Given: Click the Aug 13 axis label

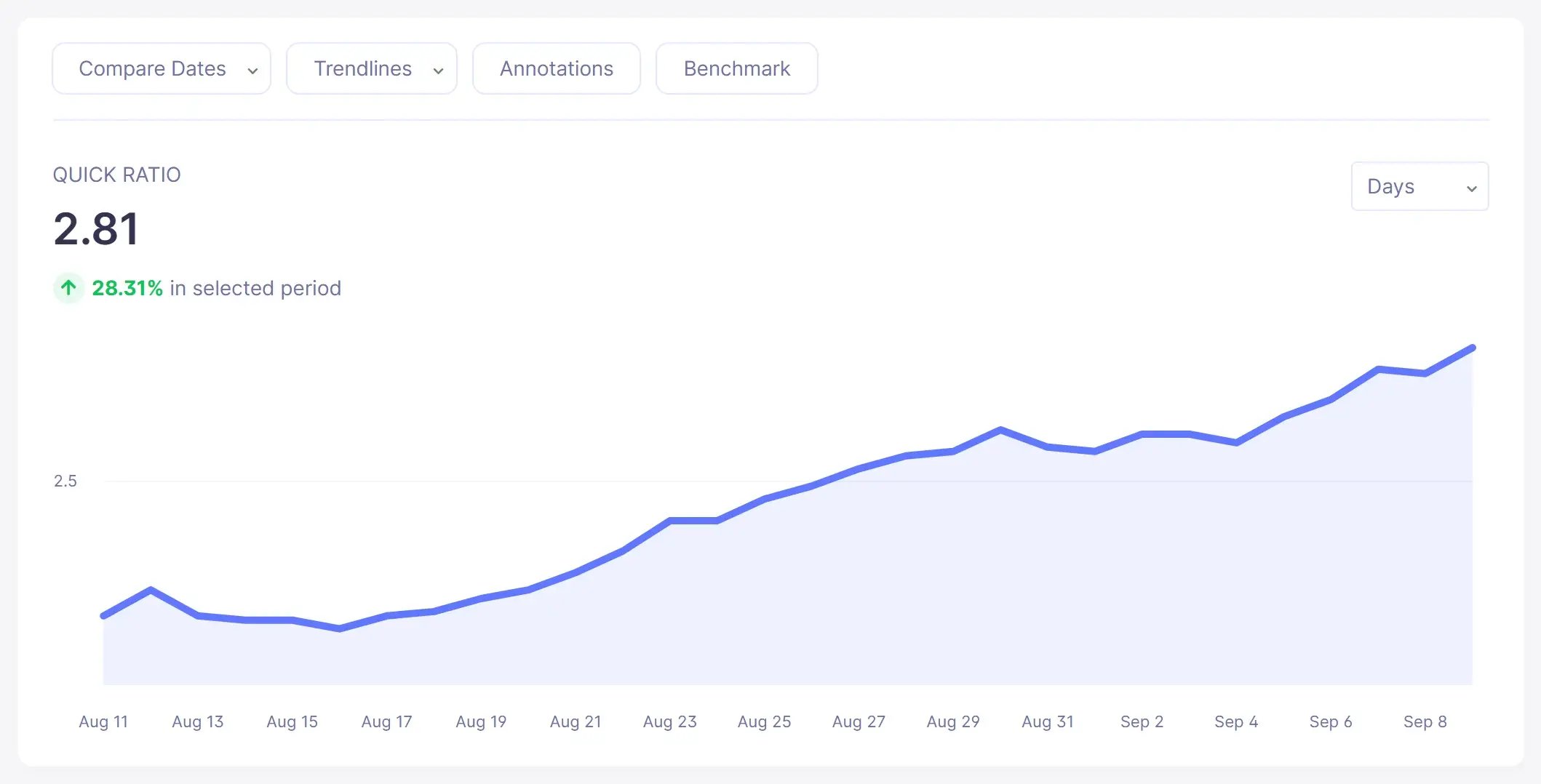Looking at the screenshot, I should [198, 721].
